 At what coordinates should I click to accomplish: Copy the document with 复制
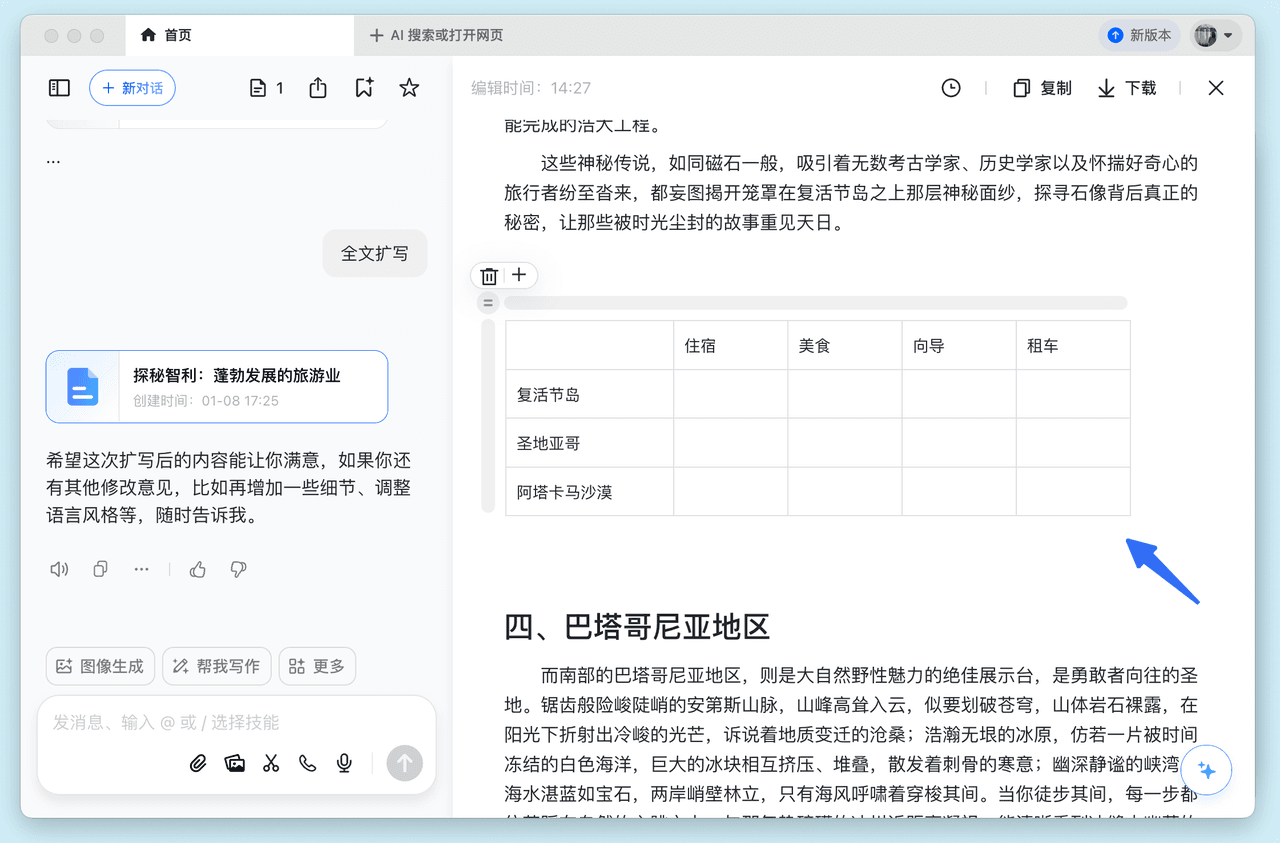click(1042, 88)
